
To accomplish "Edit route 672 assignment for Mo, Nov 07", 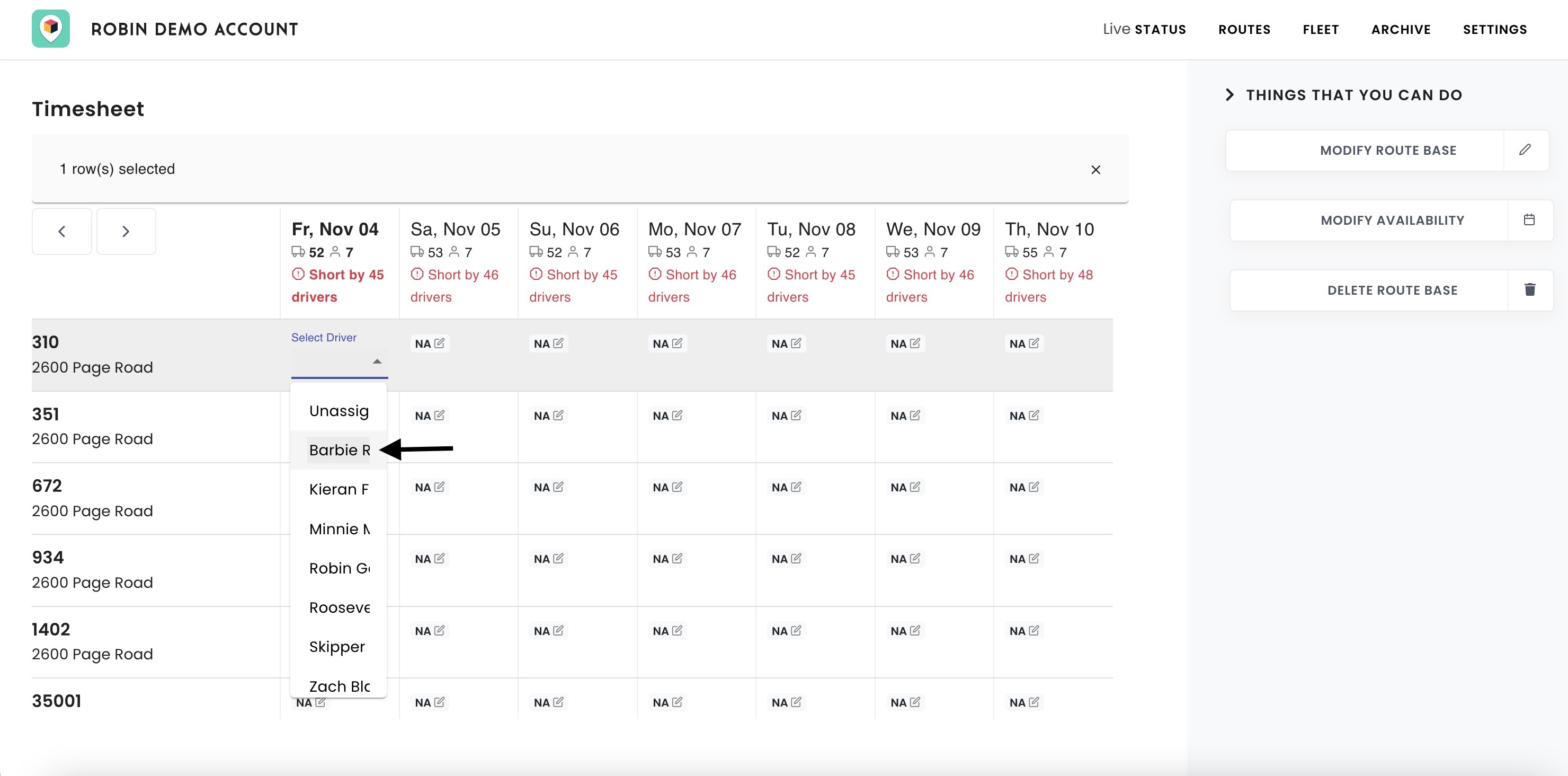I will tap(677, 487).
